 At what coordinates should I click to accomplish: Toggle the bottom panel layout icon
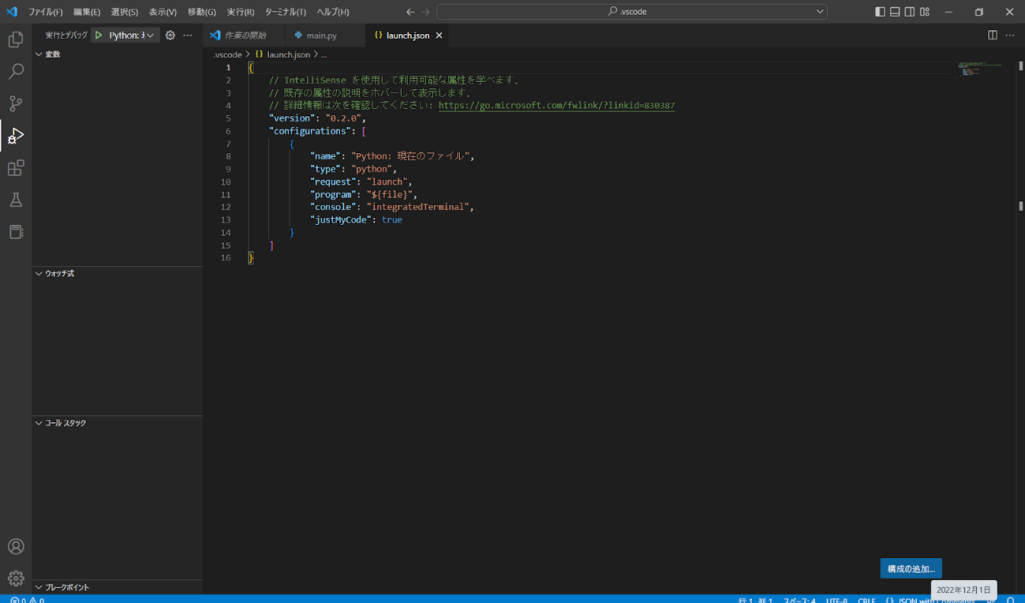895,12
